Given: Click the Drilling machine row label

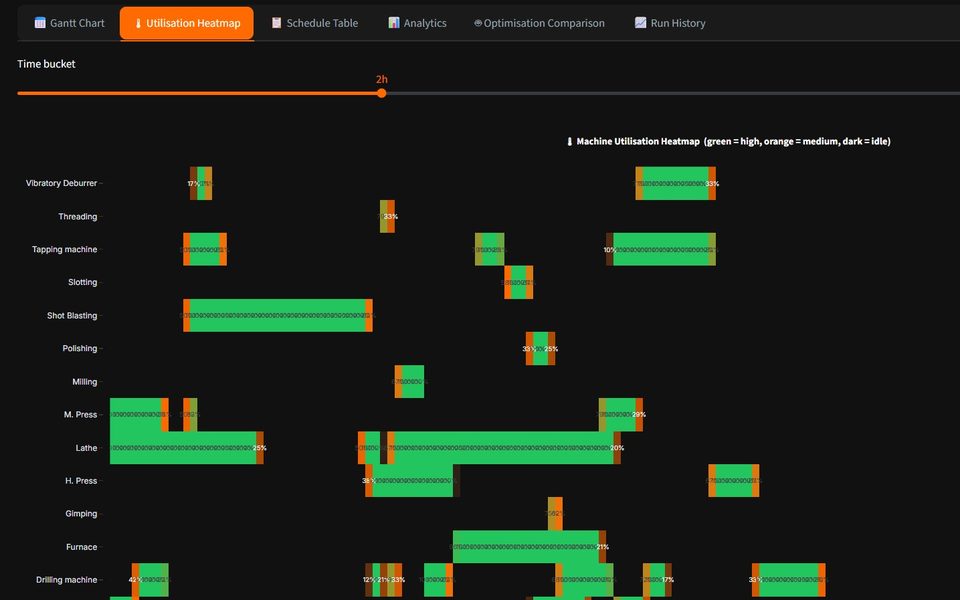Looking at the screenshot, I should coord(66,580).
